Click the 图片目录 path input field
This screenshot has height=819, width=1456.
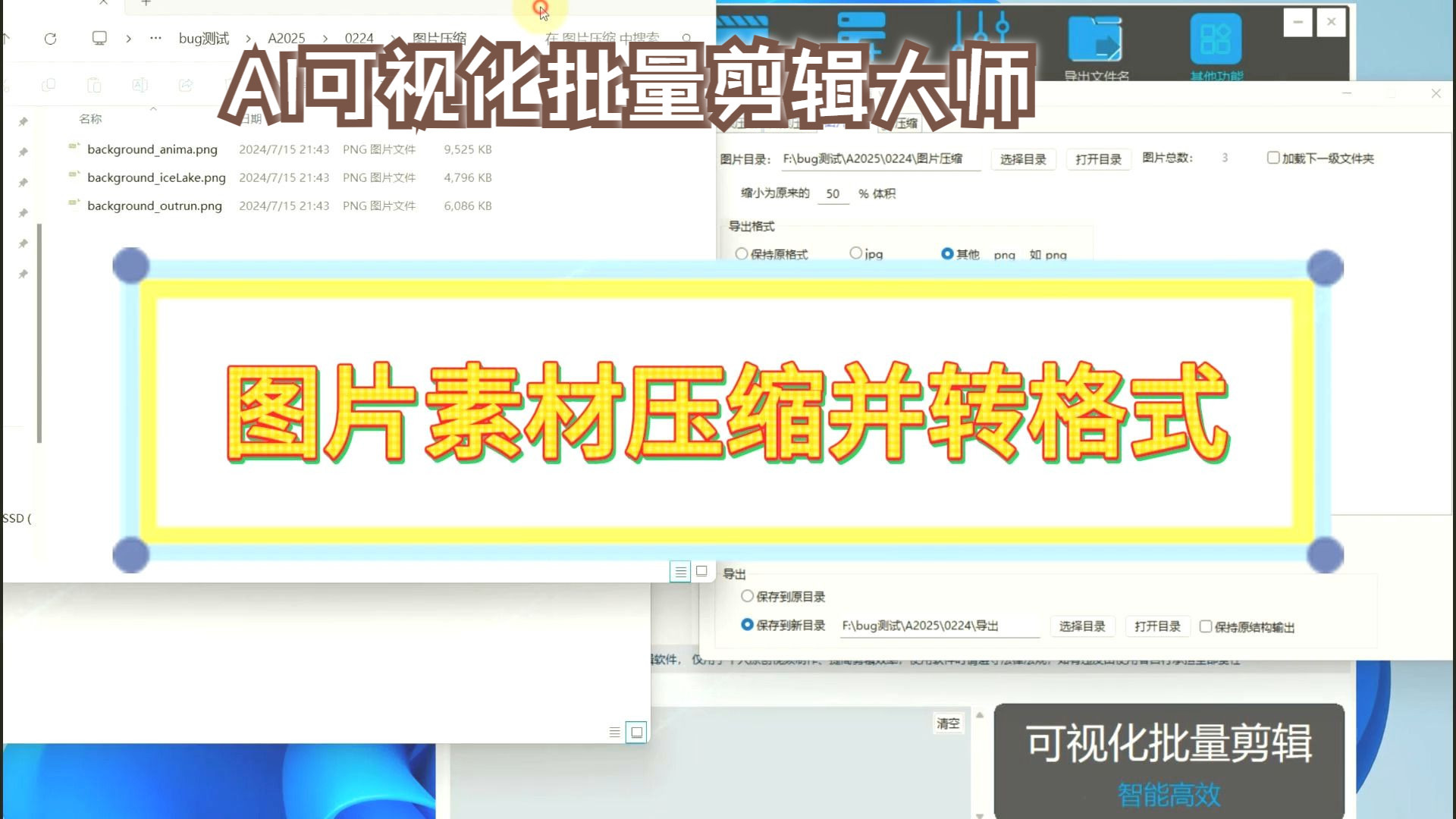click(880, 158)
